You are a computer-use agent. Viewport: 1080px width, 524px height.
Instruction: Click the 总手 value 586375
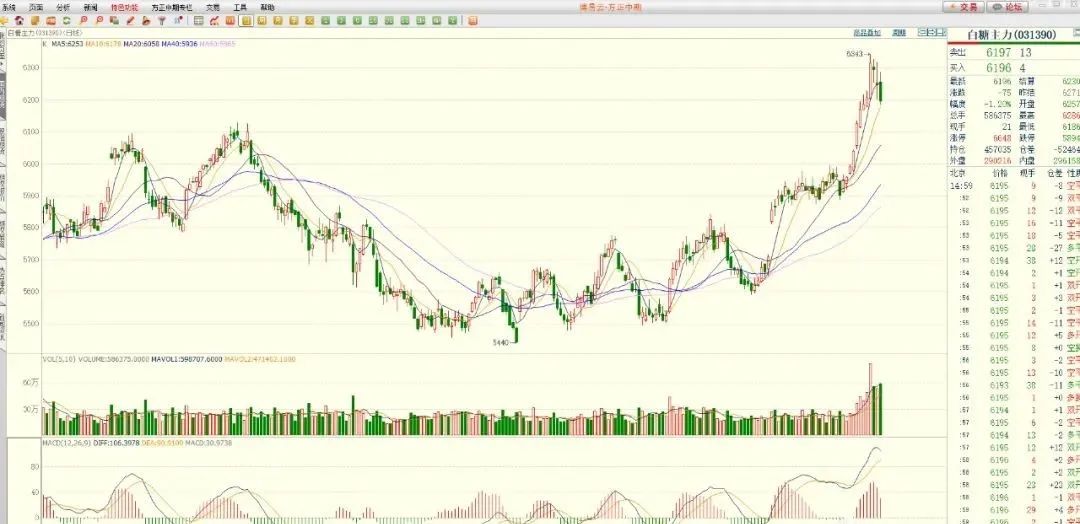(998, 115)
